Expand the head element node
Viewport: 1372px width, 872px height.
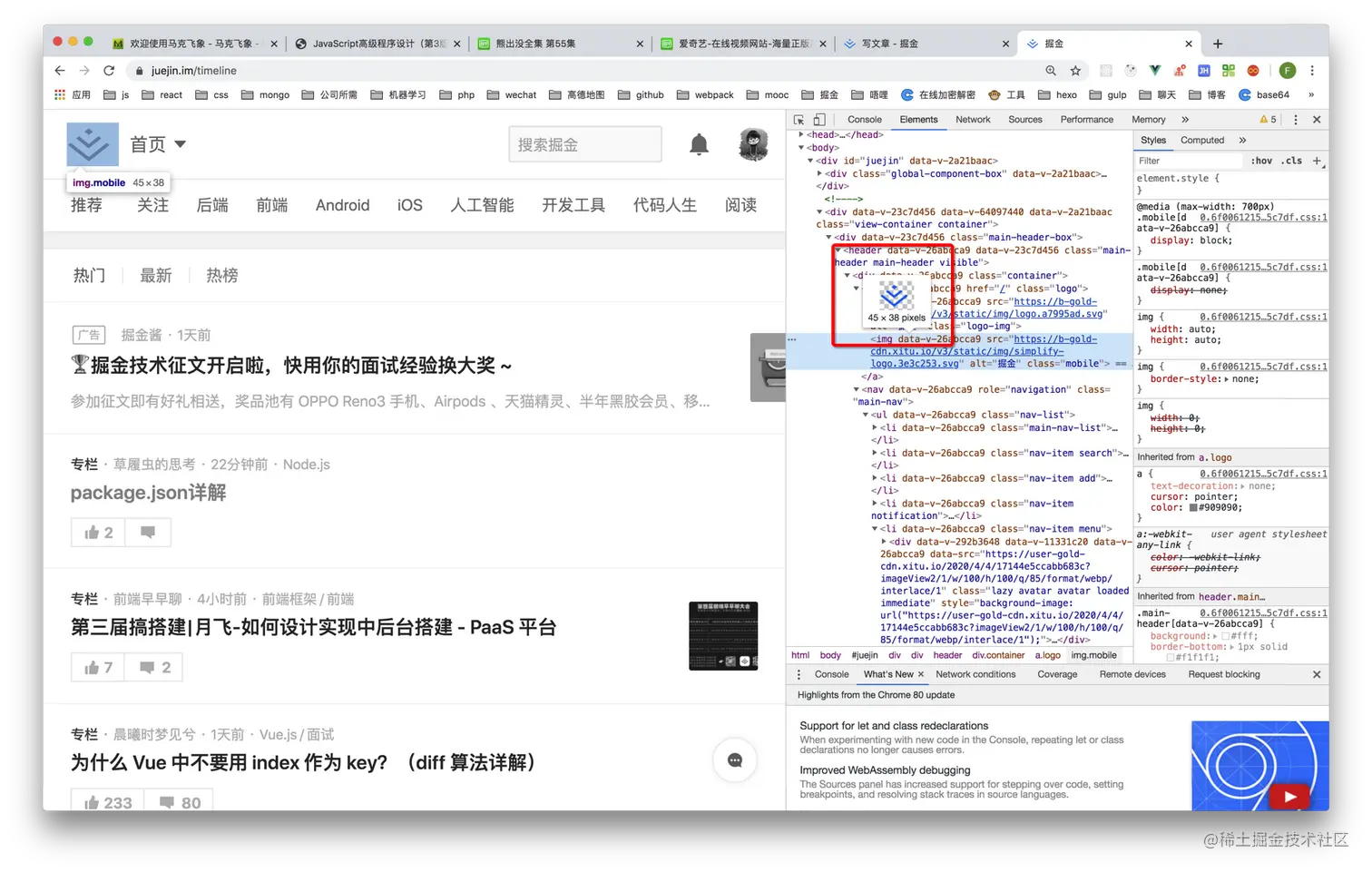(801, 135)
